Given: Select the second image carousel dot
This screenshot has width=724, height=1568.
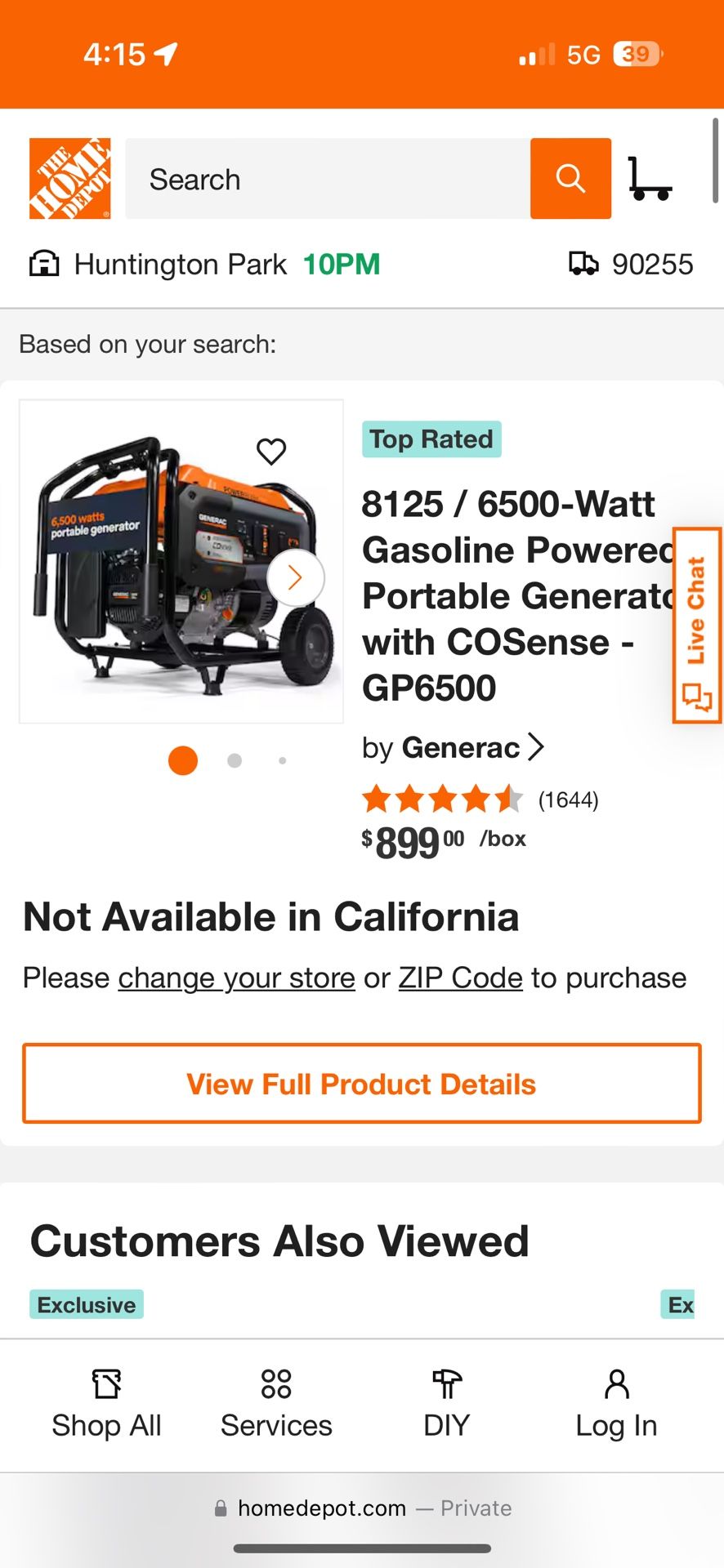Looking at the screenshot, I should pos(235,760).
